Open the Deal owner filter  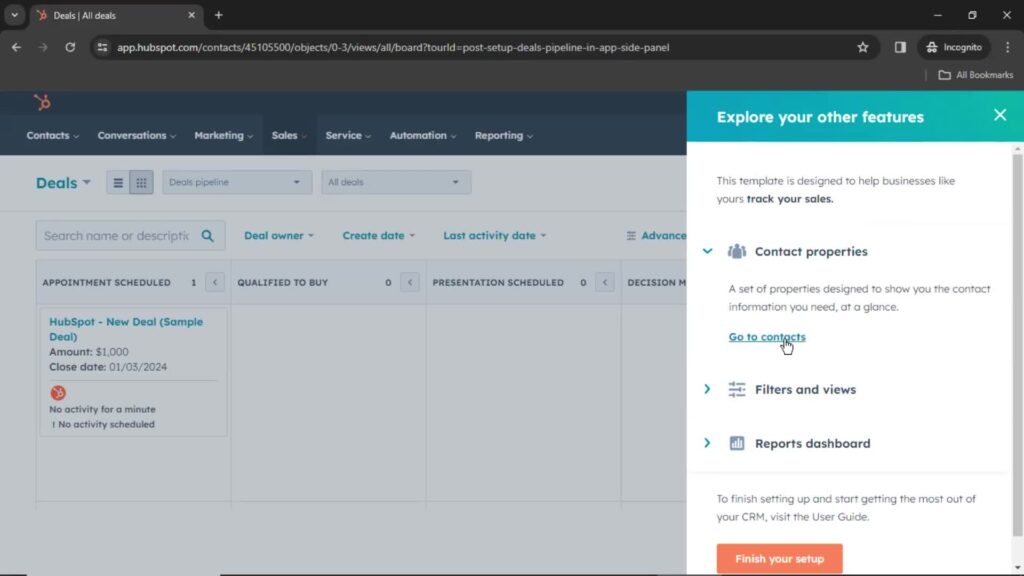point(279,236)
